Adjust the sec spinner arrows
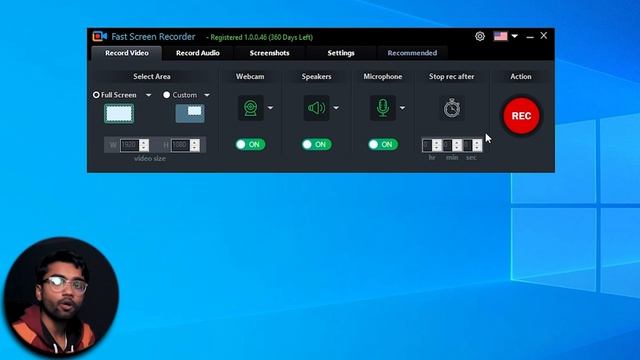 (x=477, y=145)
